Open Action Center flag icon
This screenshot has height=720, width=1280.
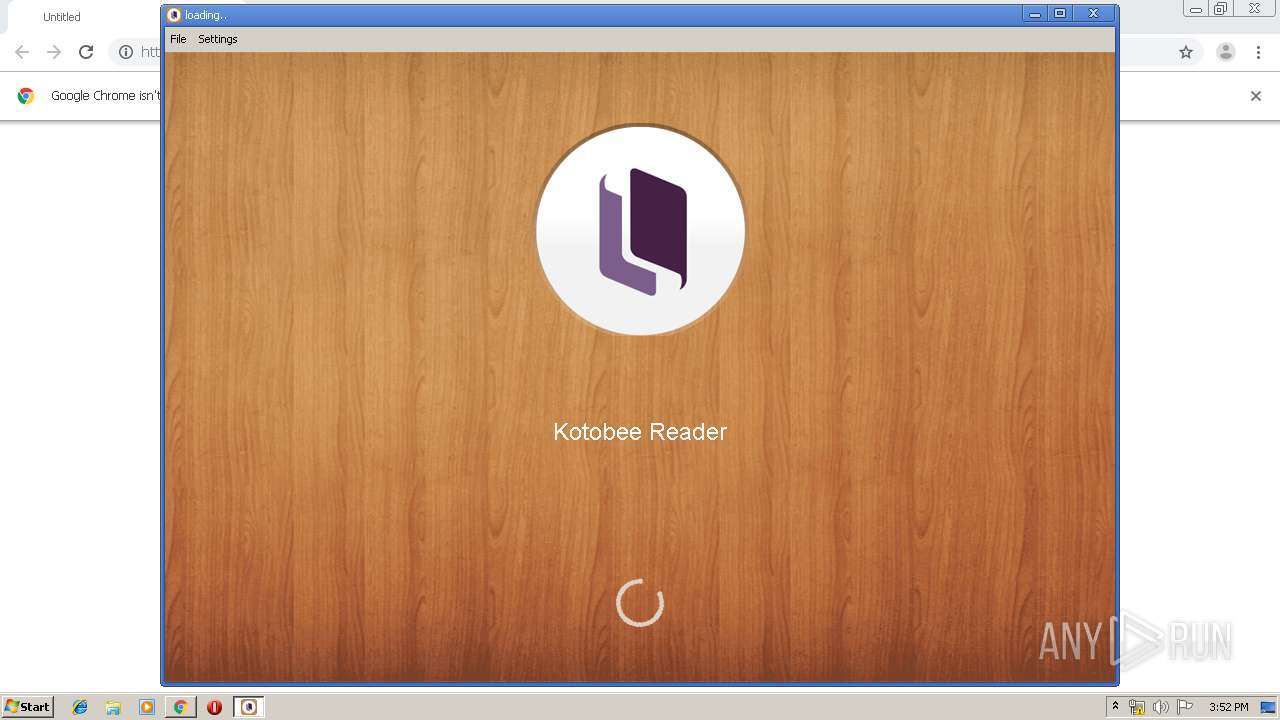coord(1185,707)
